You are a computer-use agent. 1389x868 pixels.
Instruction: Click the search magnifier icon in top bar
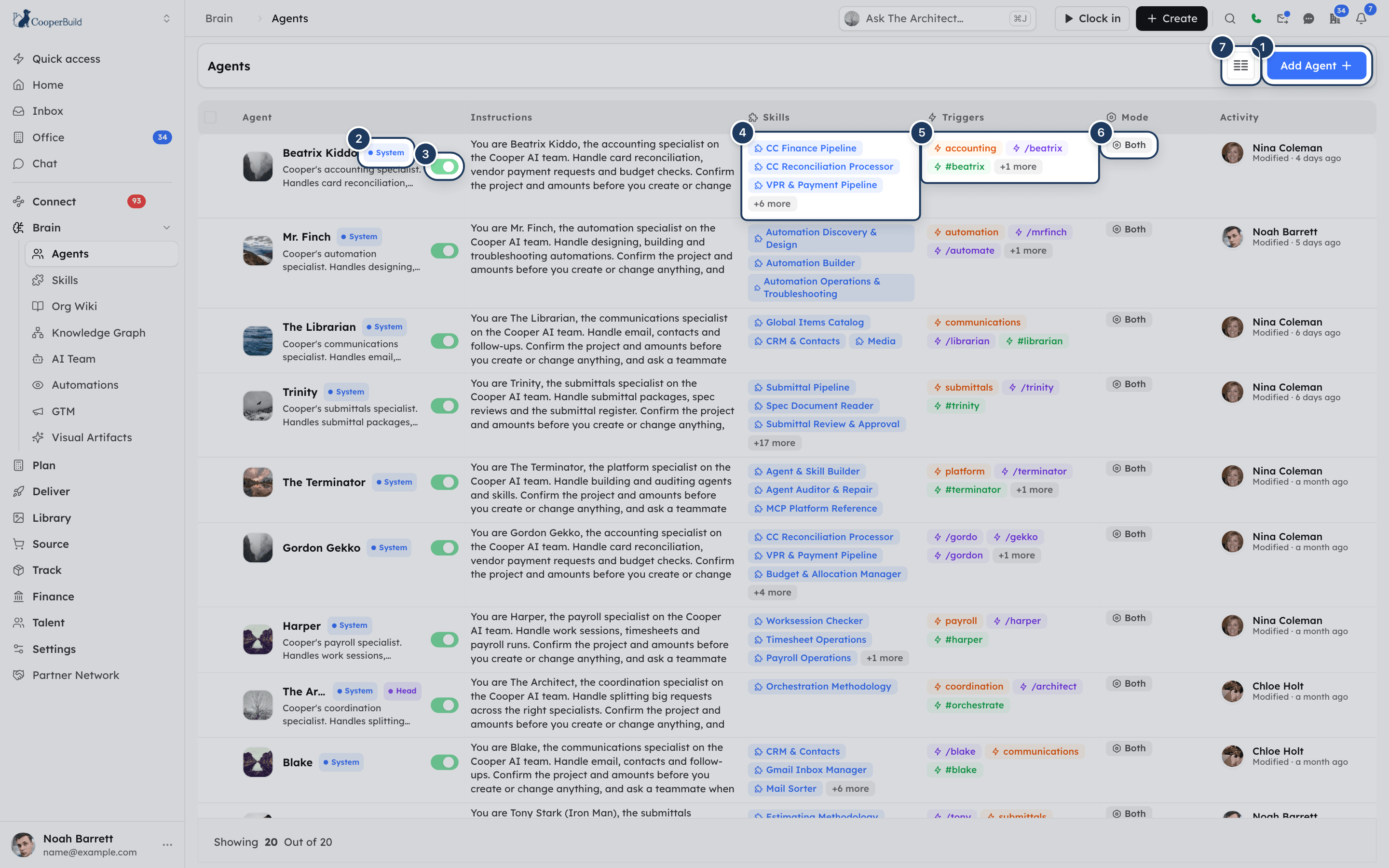point(1229,18)
